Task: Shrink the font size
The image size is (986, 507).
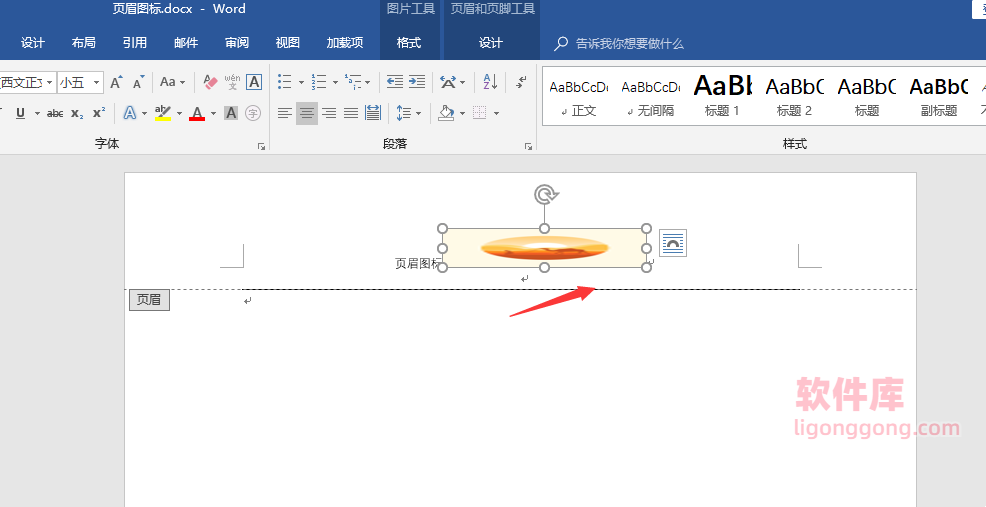Action: pos(138,82)
